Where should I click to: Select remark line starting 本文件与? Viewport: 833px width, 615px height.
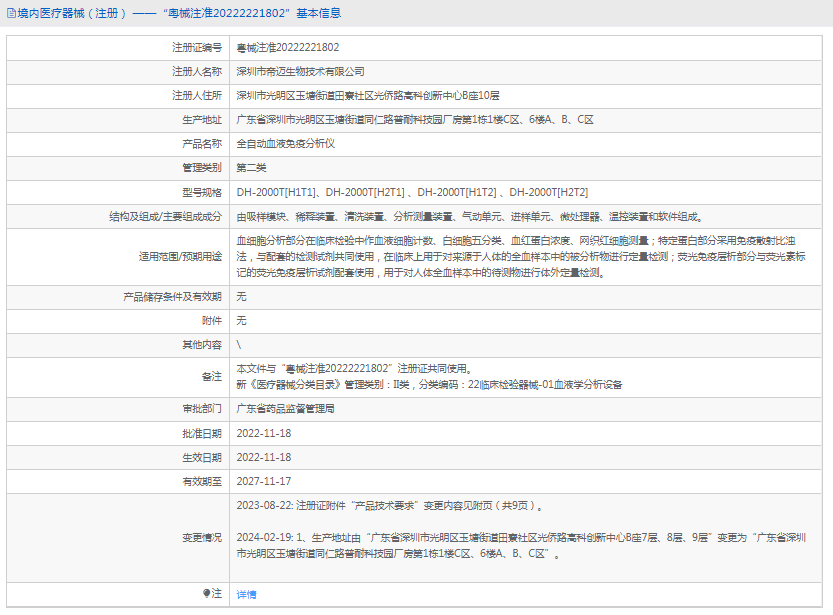click(x=354, y=369)
